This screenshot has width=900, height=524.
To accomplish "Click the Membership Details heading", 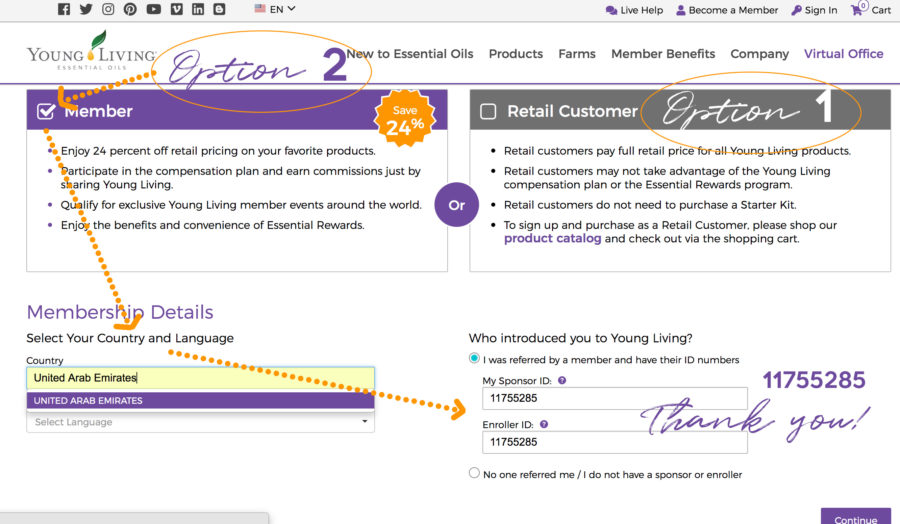I will coord(120,312).
